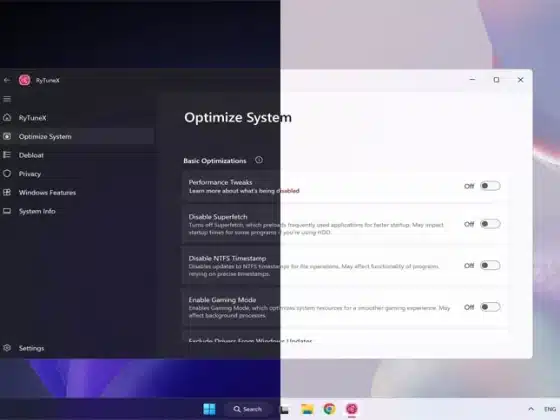Click the taskbar Search box

click(x=248, y=409)
